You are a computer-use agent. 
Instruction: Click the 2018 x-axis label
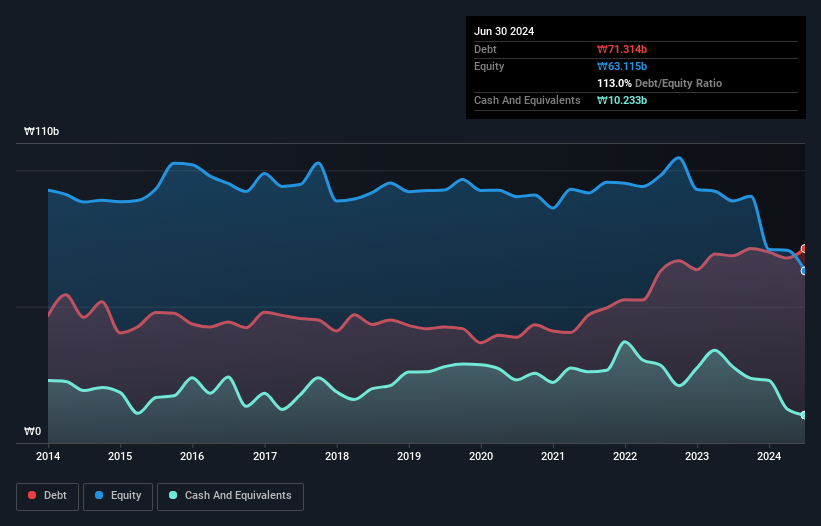(x=337, y=456)
